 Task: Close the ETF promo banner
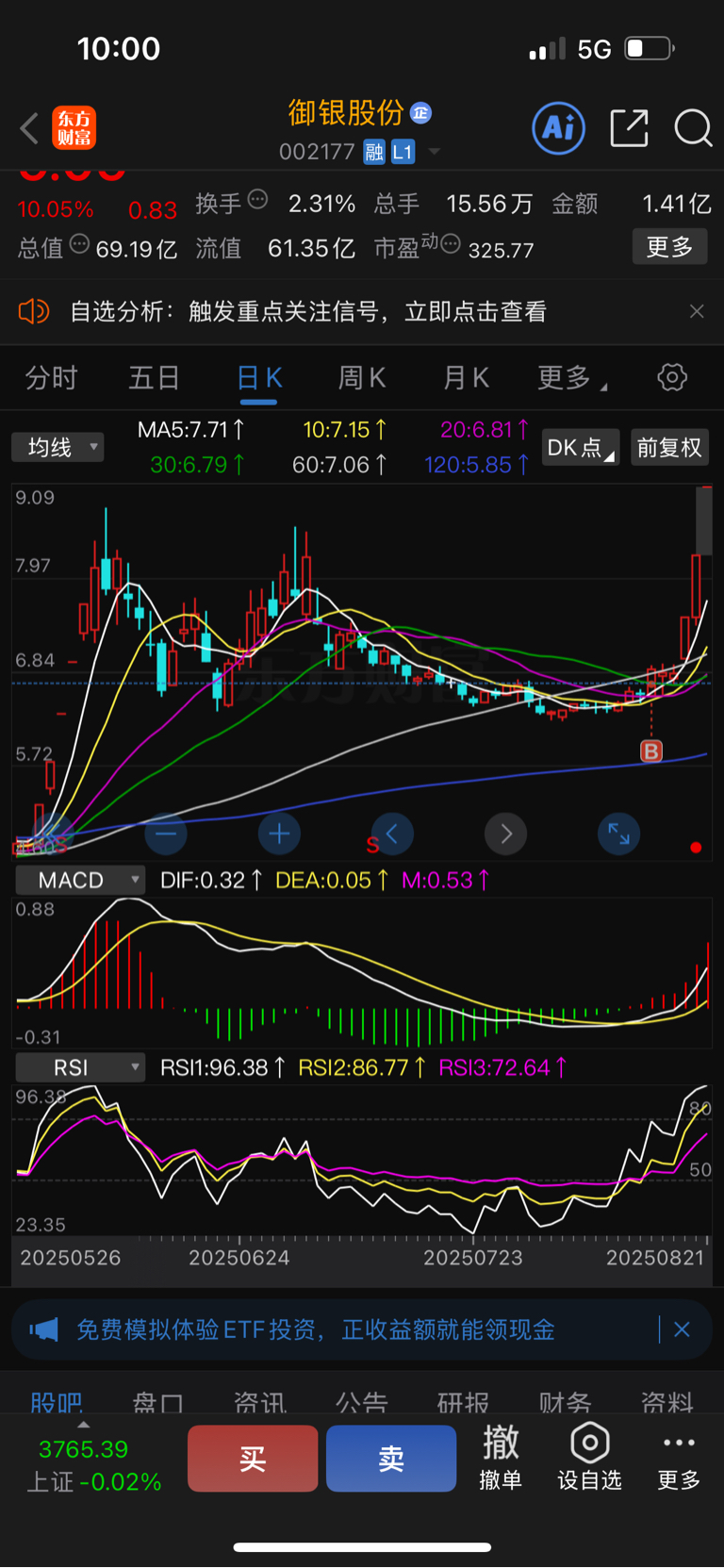pos(682,1329)
